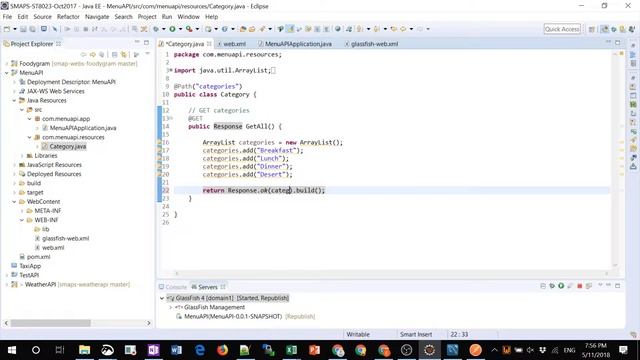The image size is (640, 360).
Task: Open OneNote from the taskbar
Action: [x=153, y=350]
